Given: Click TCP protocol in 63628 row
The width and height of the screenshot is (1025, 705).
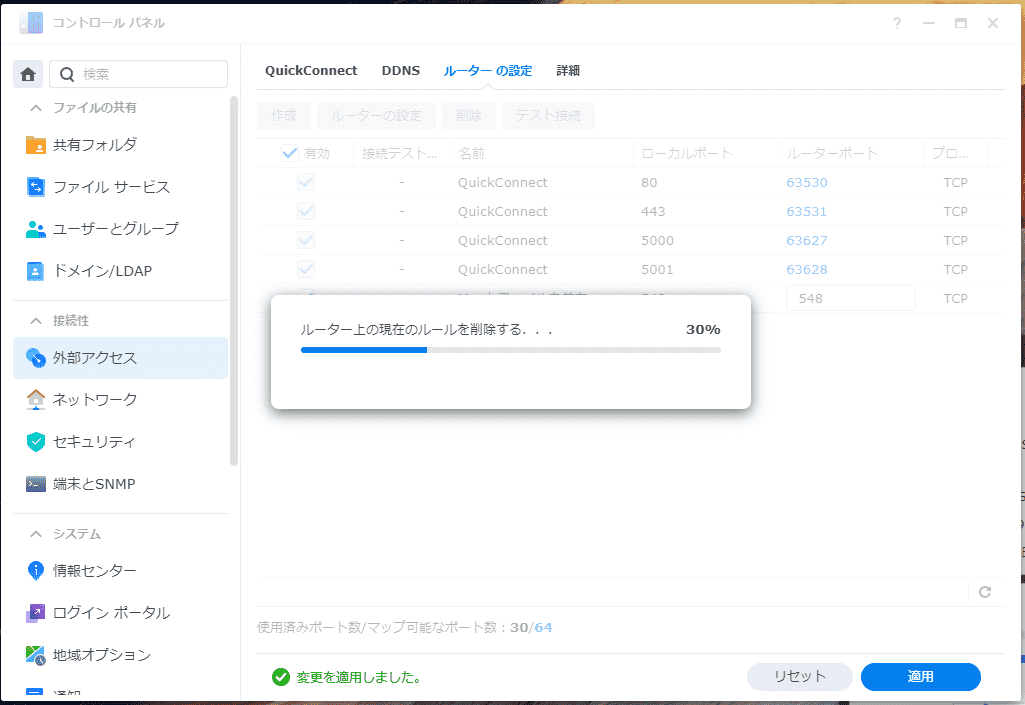Looking at the screenshot, I should (955, 269).
